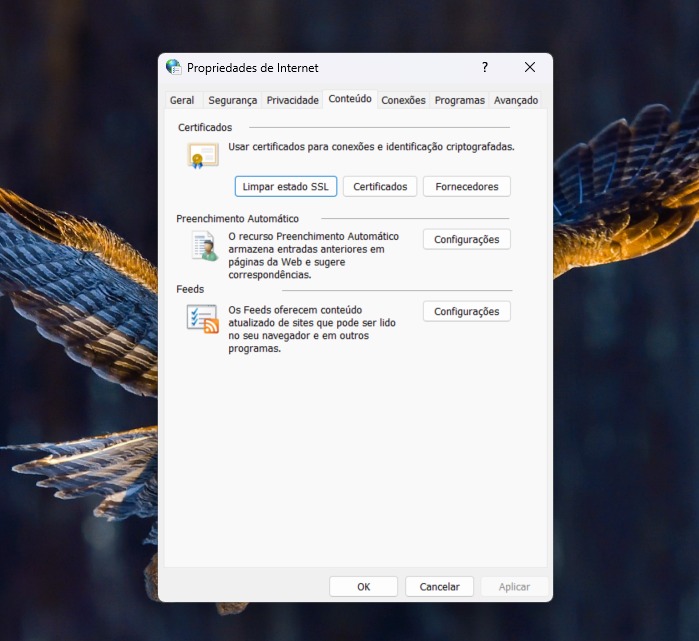Viewport: 699px width, 641px height.
Task: Switch to the Geral tab
Action: point(182,100)
